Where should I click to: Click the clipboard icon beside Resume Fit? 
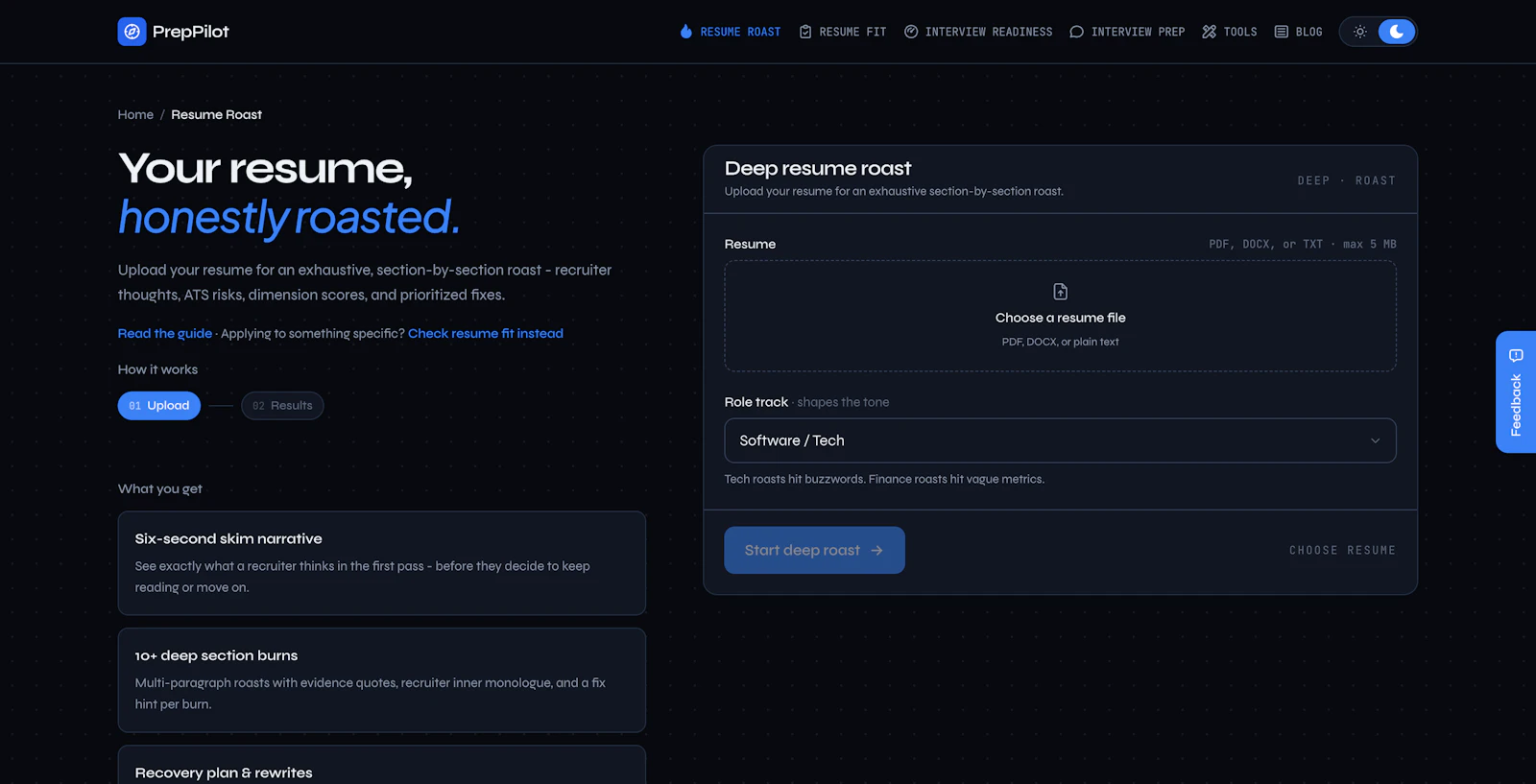(805, 32)
